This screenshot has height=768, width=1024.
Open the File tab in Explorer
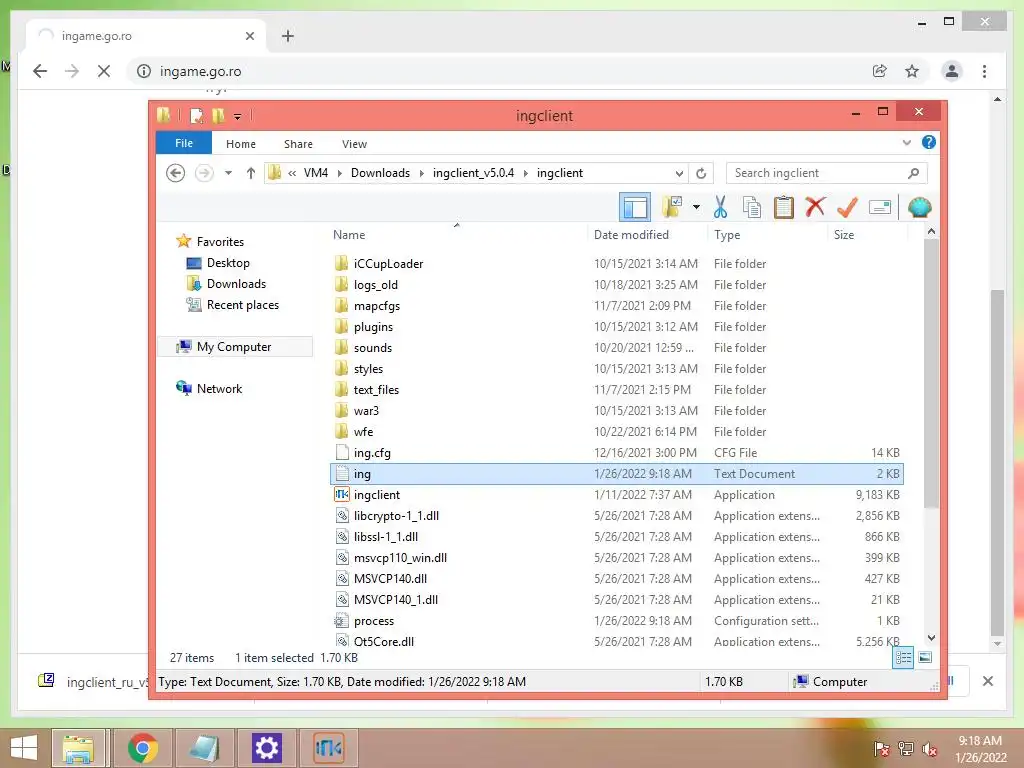coord(184,143)
